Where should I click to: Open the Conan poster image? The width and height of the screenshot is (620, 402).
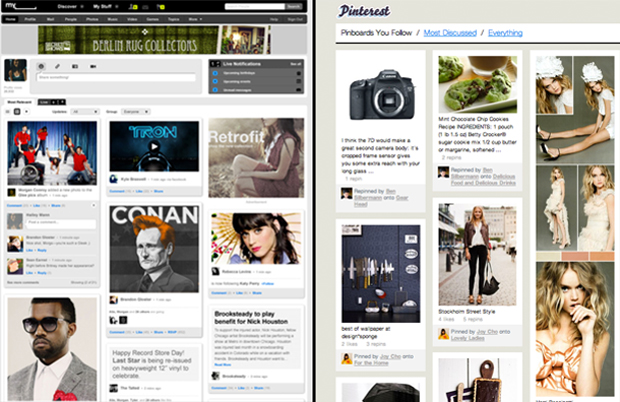tap(154, 249)
